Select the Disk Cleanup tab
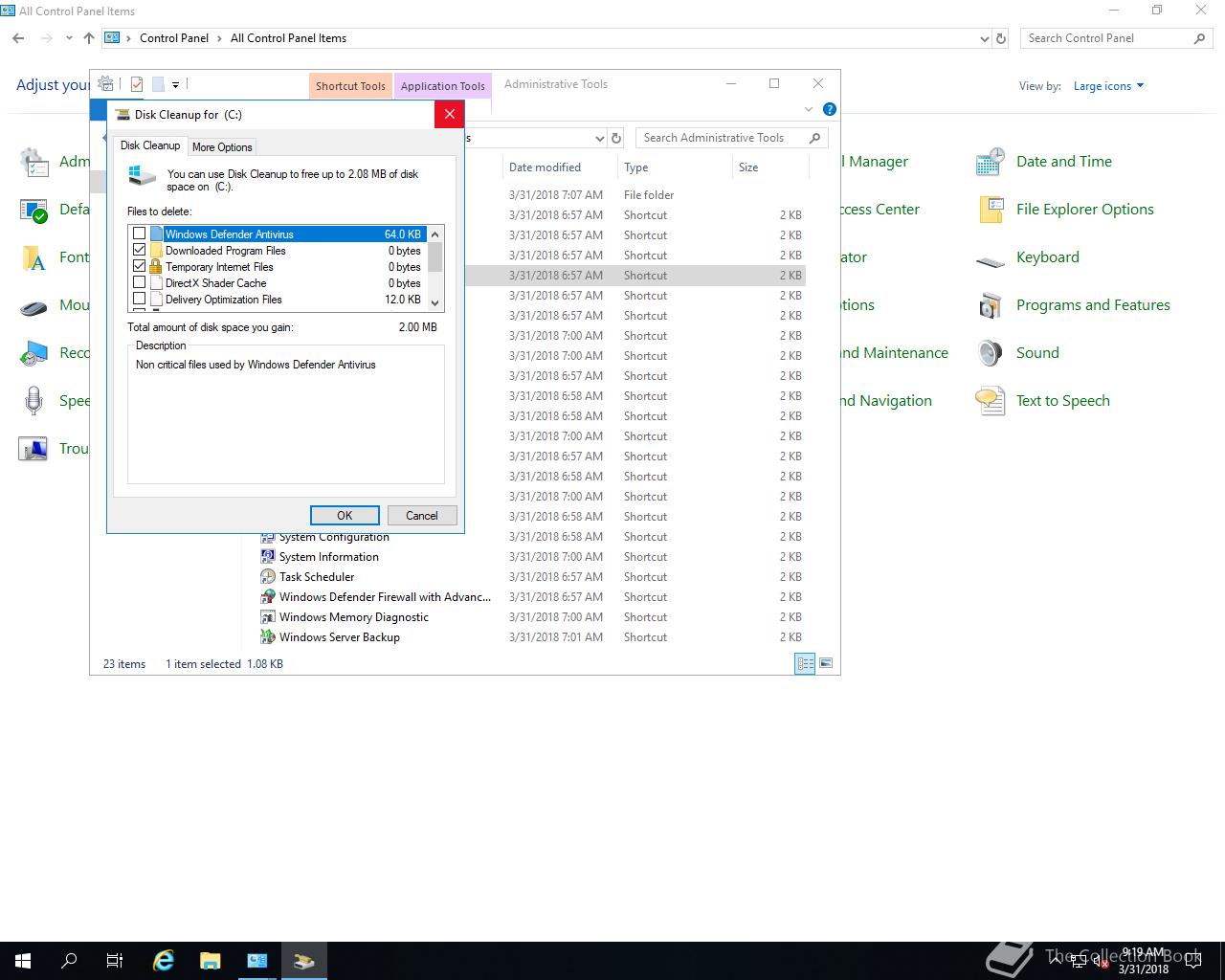1225x980 pixels. (150, 145)
